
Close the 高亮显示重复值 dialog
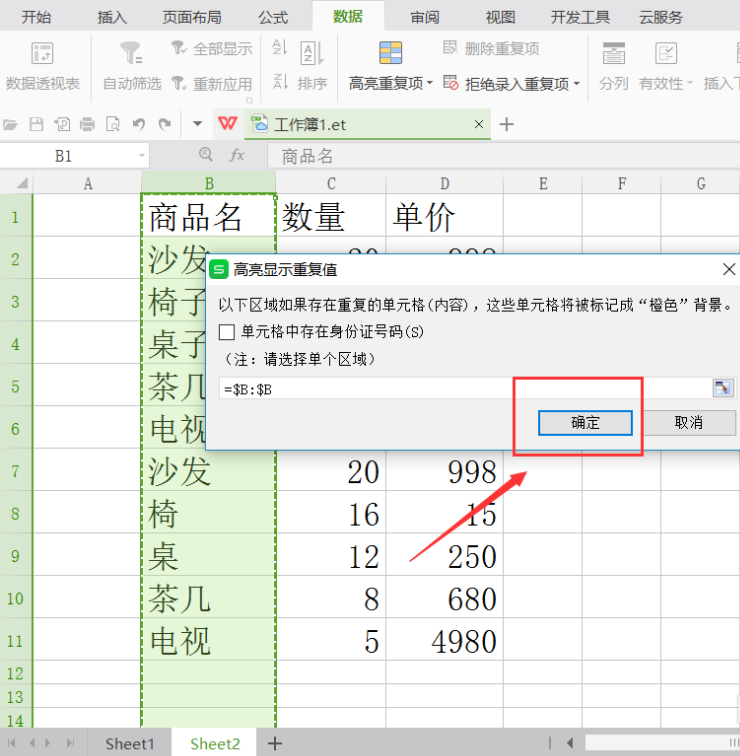coord(729,269)
